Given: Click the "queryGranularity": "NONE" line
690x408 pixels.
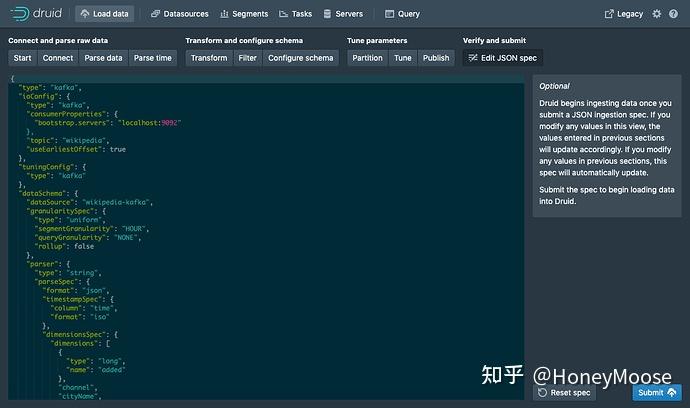Looking at the screenshot, I should (x=88, y=237).
